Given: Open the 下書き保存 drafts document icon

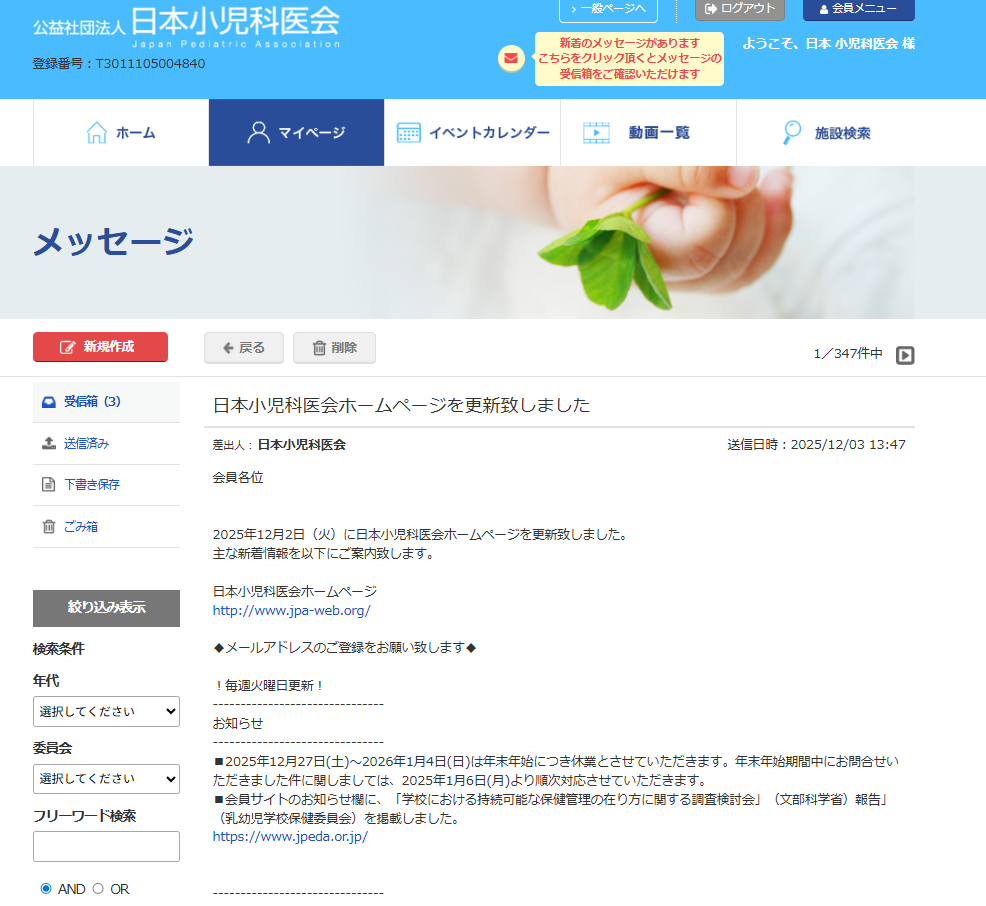Looking at the screenshot, I should pos(50,484).
